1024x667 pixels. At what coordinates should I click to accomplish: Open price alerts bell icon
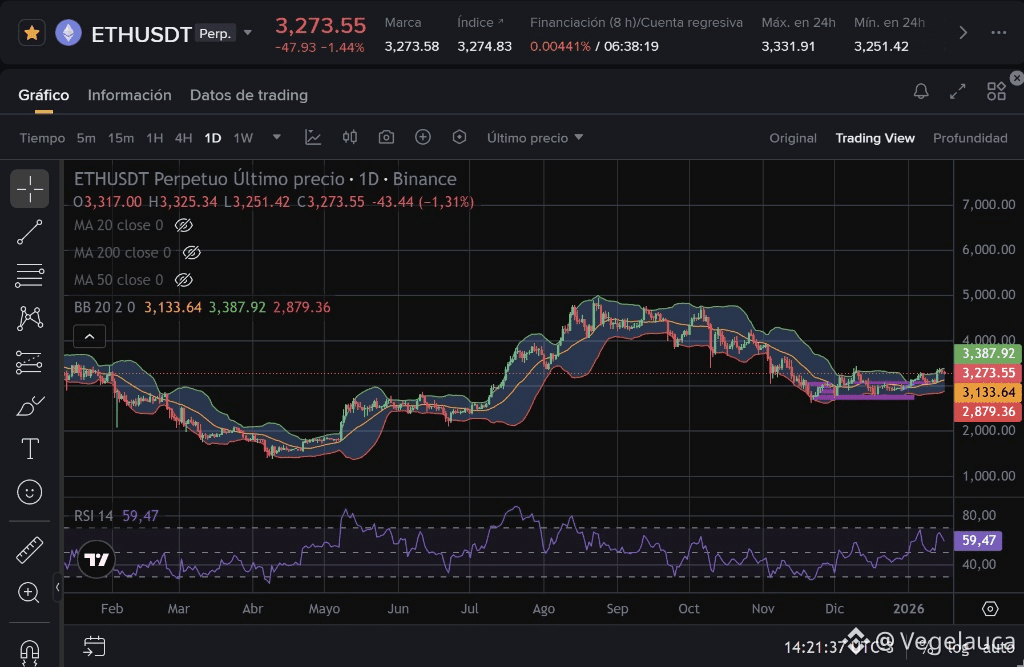(x=921, y=92)
